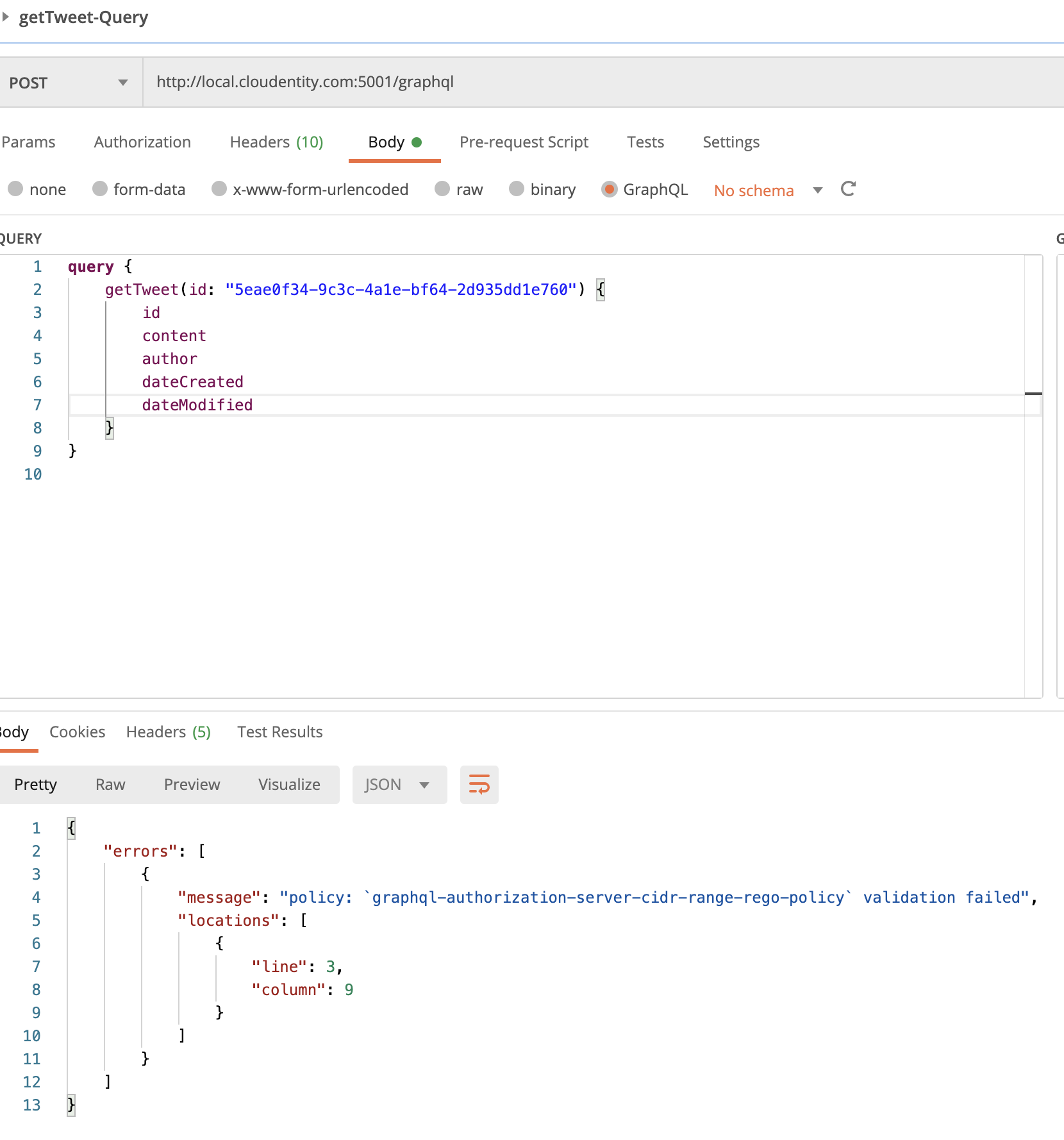The height and width of the screenshot is (1140, 1064).
Task: Click the "locations" key in the response
Action: 228,920
